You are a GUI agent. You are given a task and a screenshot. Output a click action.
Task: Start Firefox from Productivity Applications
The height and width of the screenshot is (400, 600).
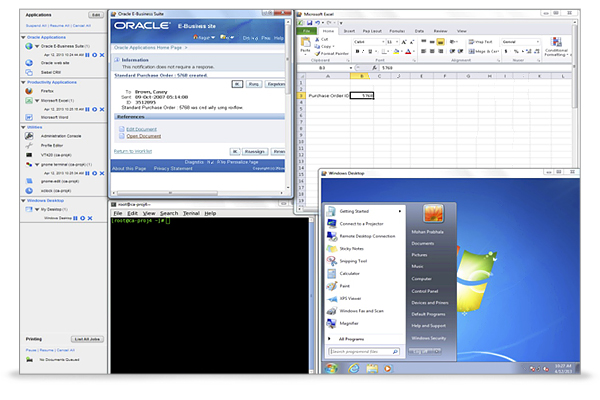(47, 91)
